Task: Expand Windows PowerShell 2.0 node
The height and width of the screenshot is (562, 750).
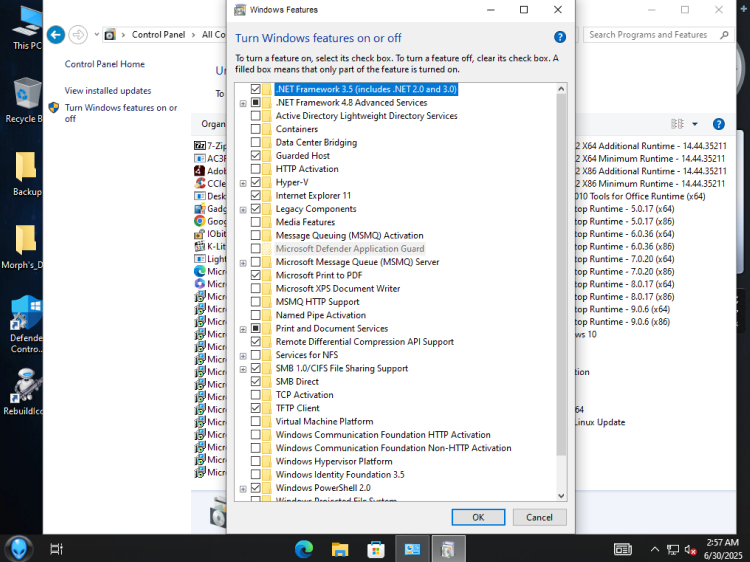Action: pos(243,489)
